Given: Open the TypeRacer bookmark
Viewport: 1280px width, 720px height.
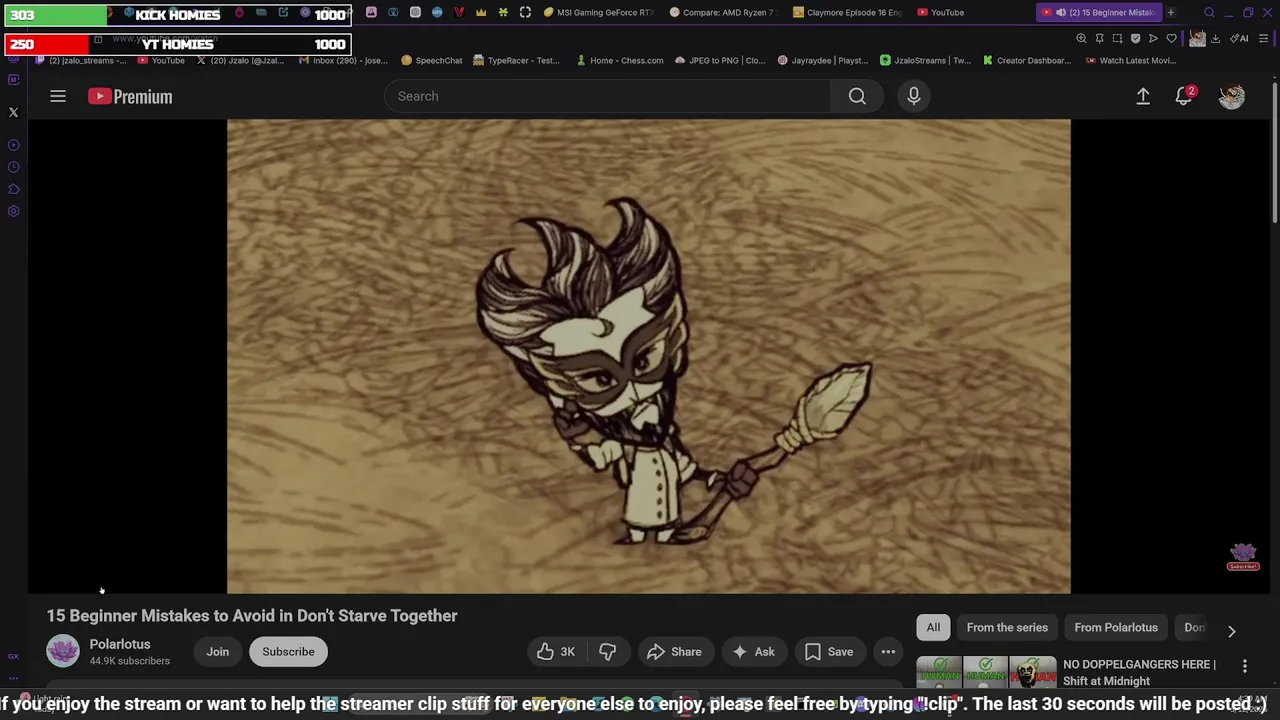Looking at the screenshot, I should 516,60.
